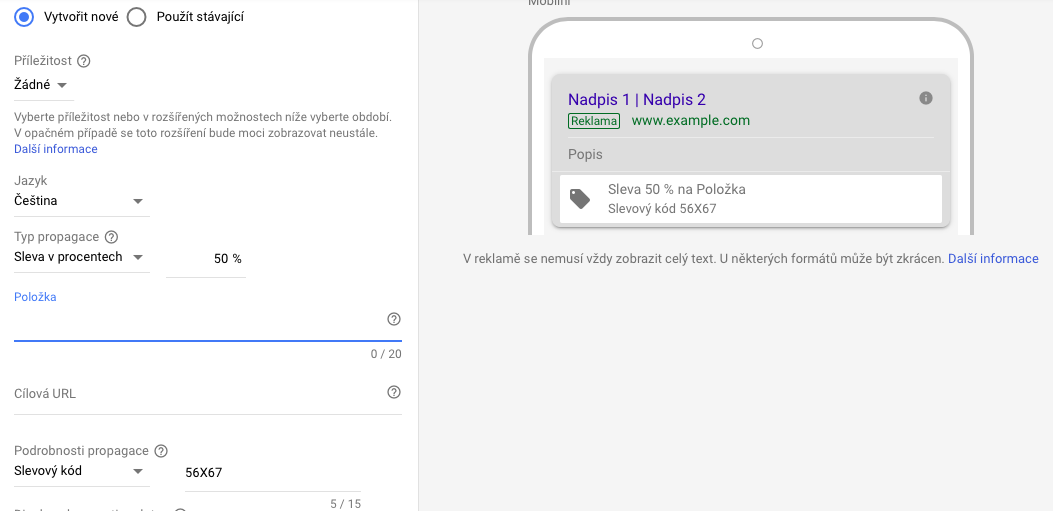This screenshot has width=1053, height=511.
Task: Select Vytvořit nové radio button
Action: coord(24,17)
